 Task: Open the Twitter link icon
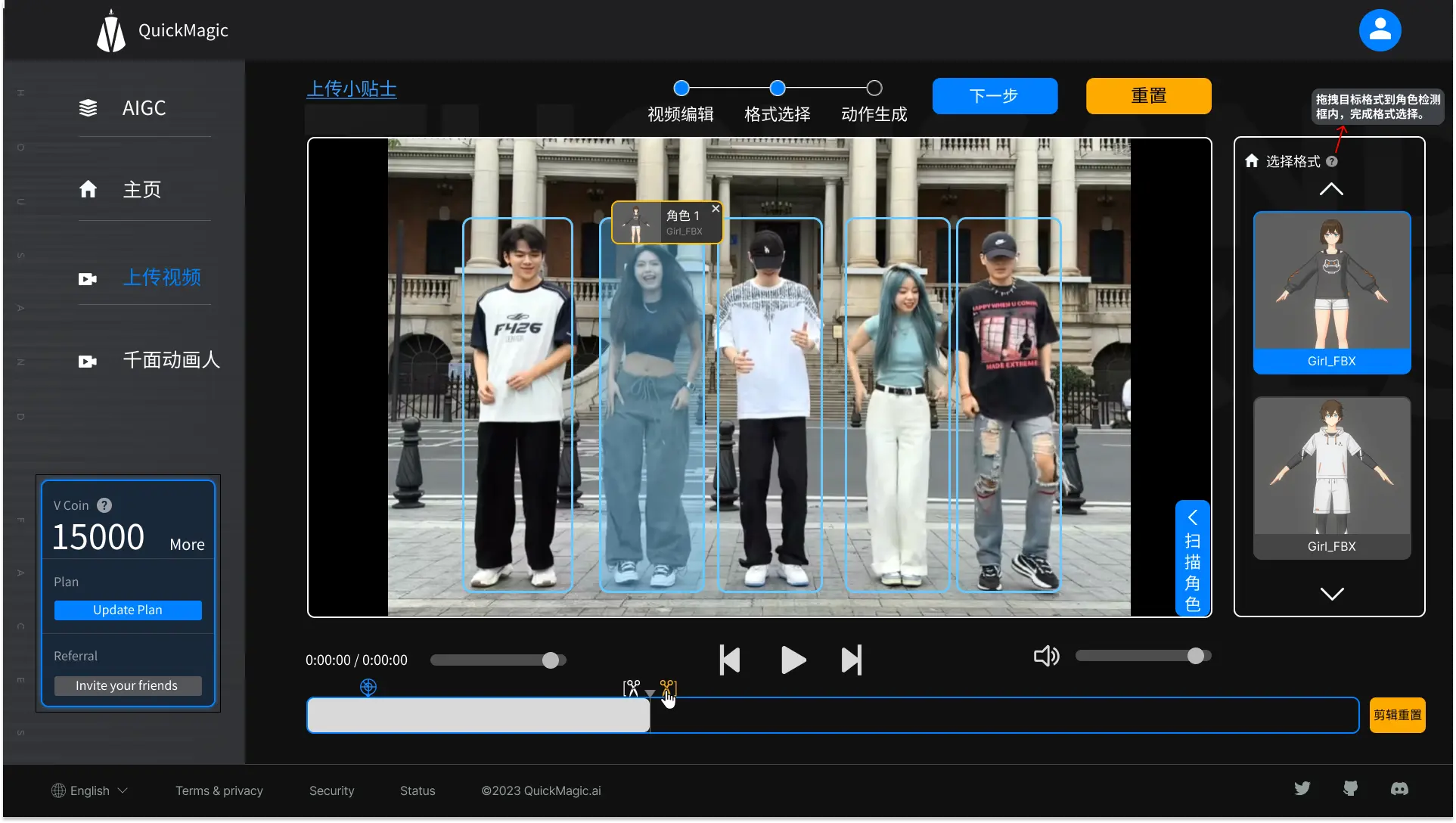(x=1302, y=789)
